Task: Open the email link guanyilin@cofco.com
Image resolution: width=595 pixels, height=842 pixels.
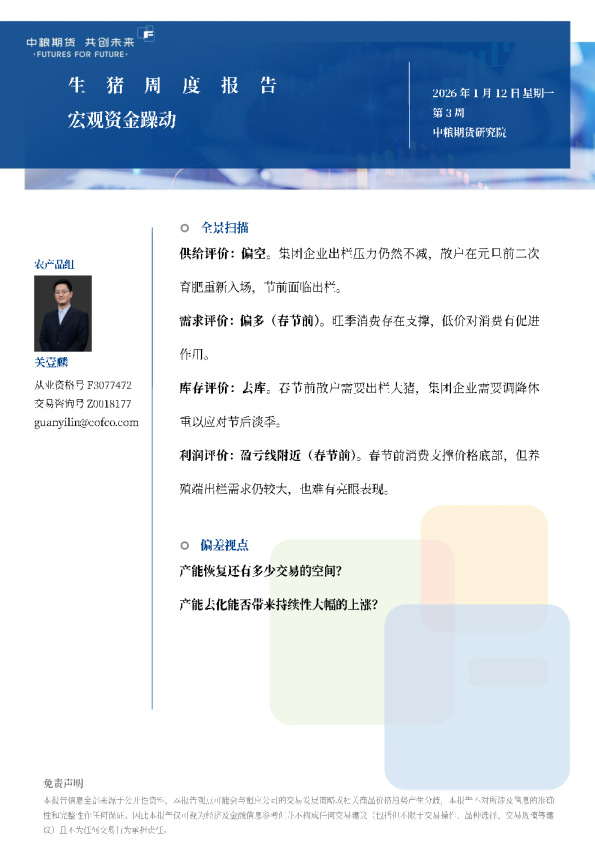Action: 86,423
